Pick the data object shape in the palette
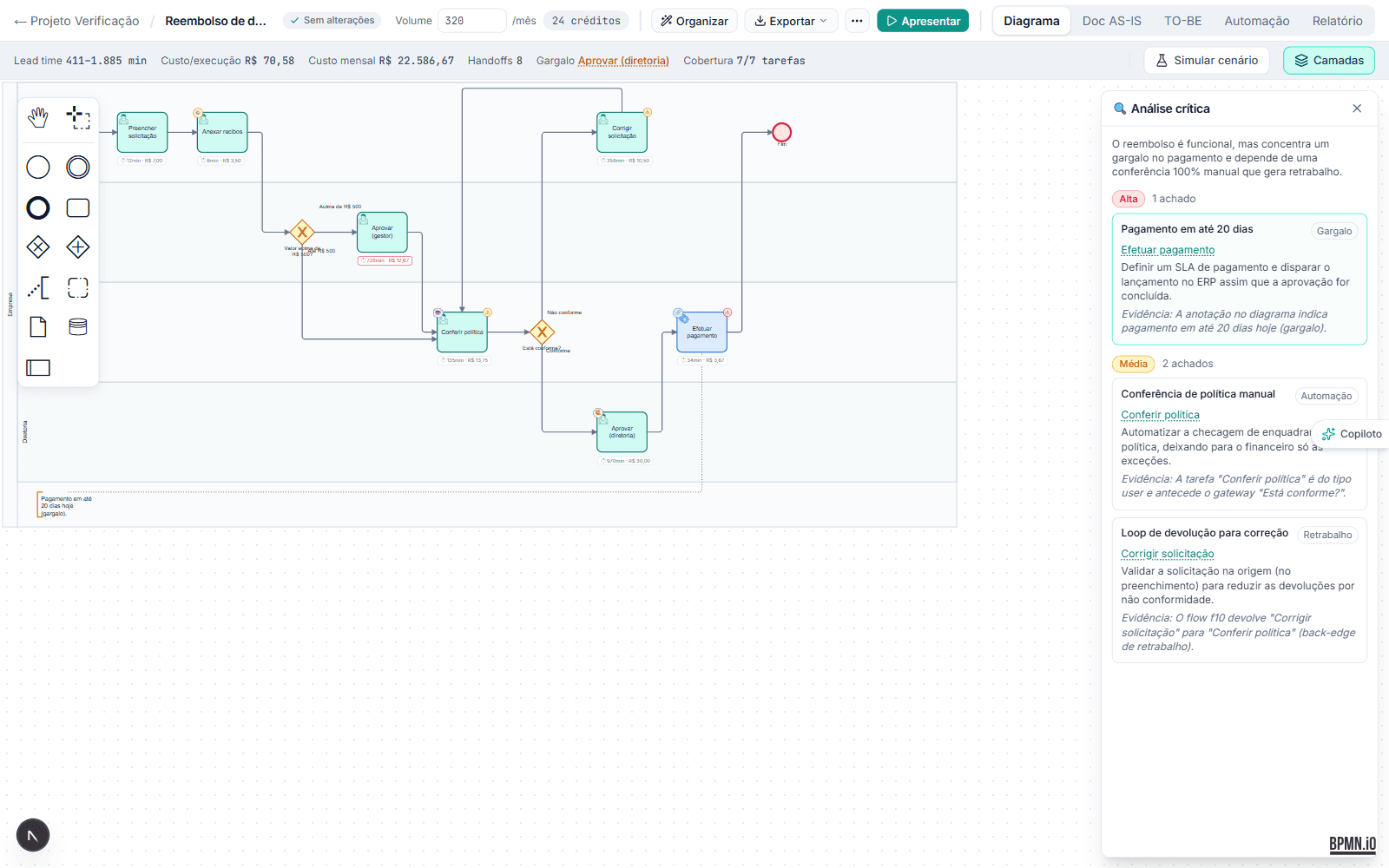Screen dimensions: 1389x868 38,326
